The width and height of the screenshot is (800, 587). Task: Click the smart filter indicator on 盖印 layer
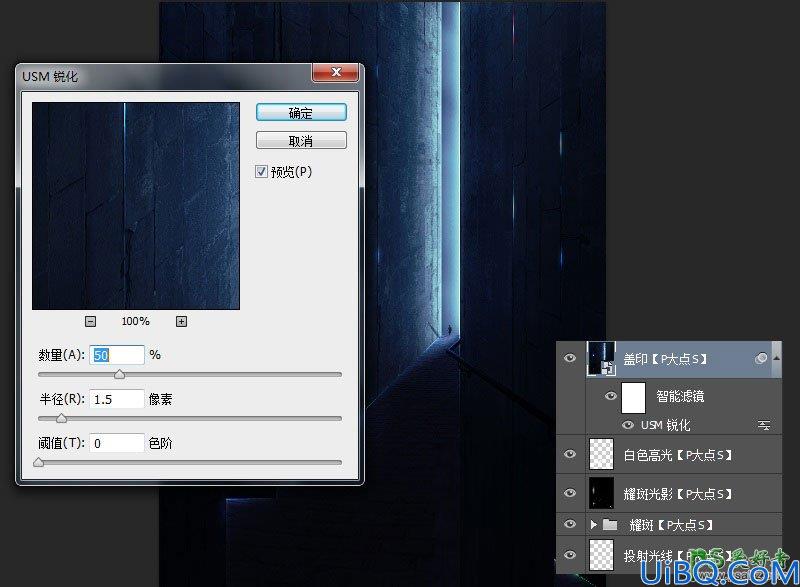(761, 359)
